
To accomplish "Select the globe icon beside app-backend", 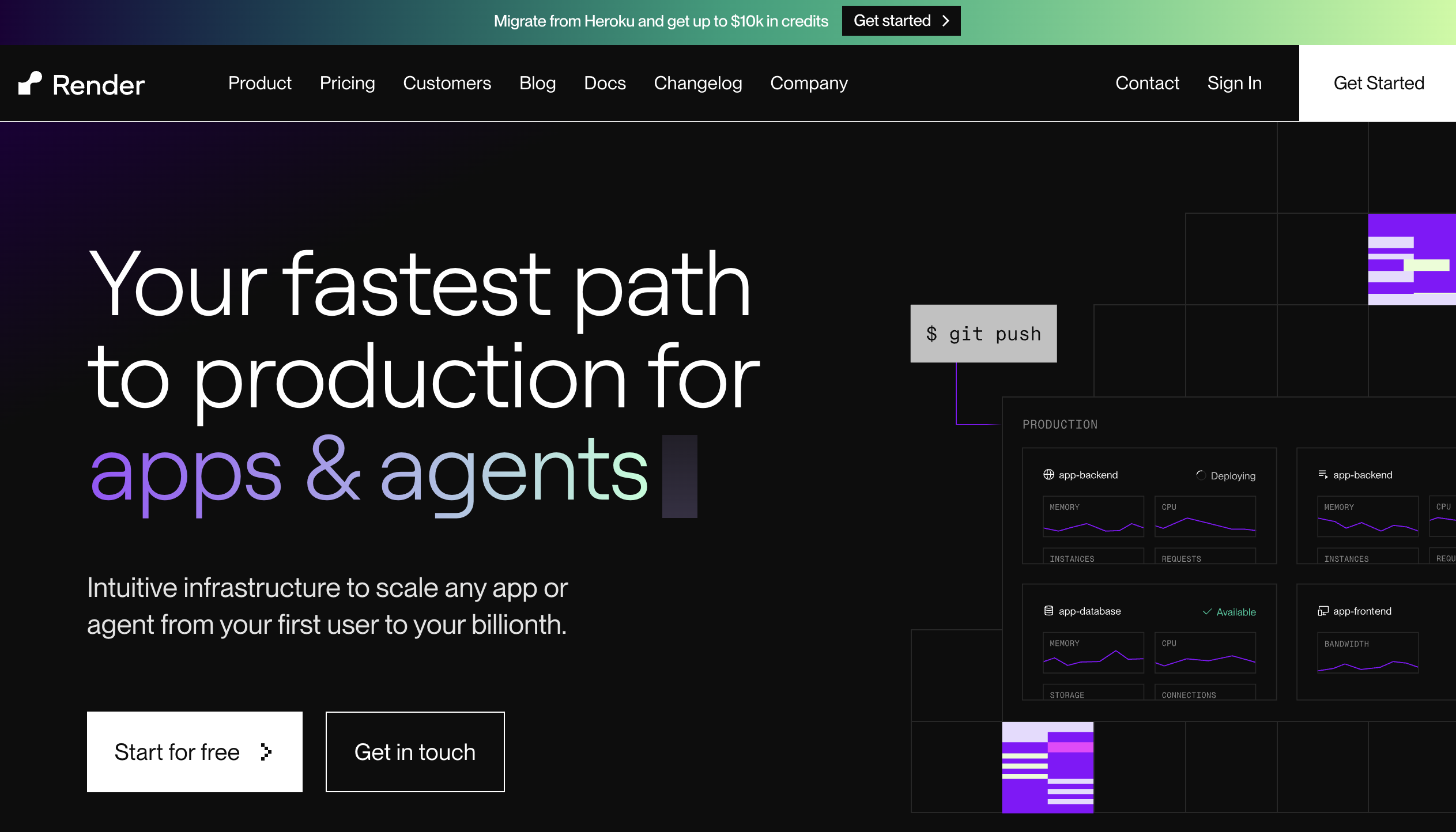I will (x=1047, y=475).
